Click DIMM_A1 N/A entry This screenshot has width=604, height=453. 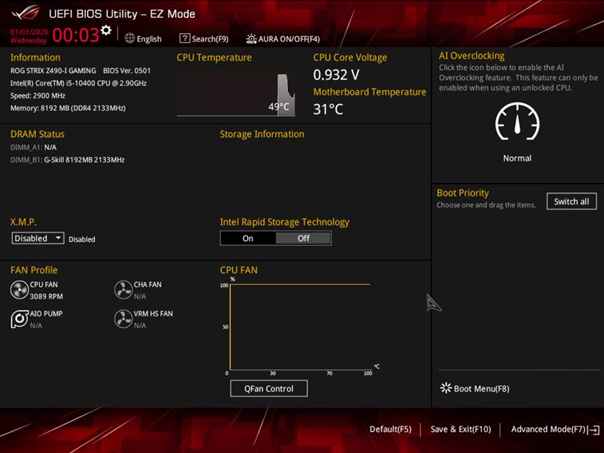(x=34, y=148)
